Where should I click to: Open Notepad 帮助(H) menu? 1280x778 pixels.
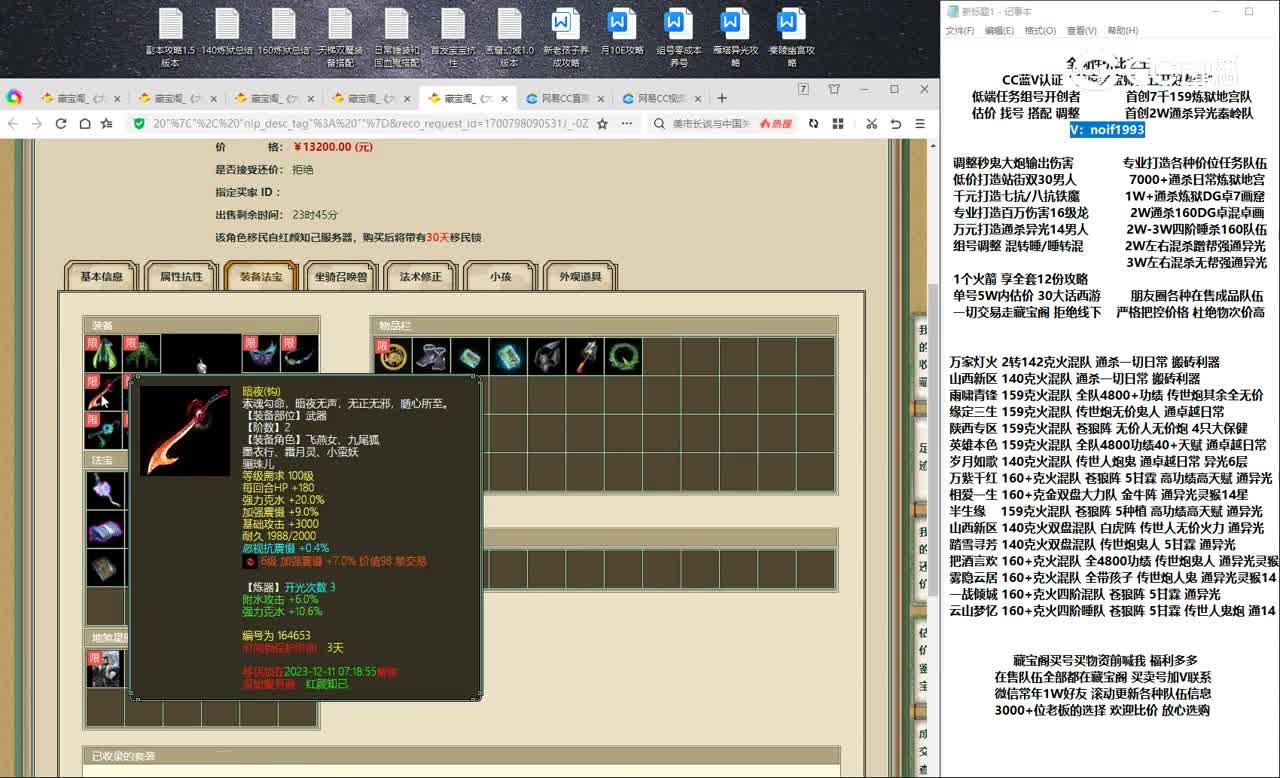coord(1122,31)
